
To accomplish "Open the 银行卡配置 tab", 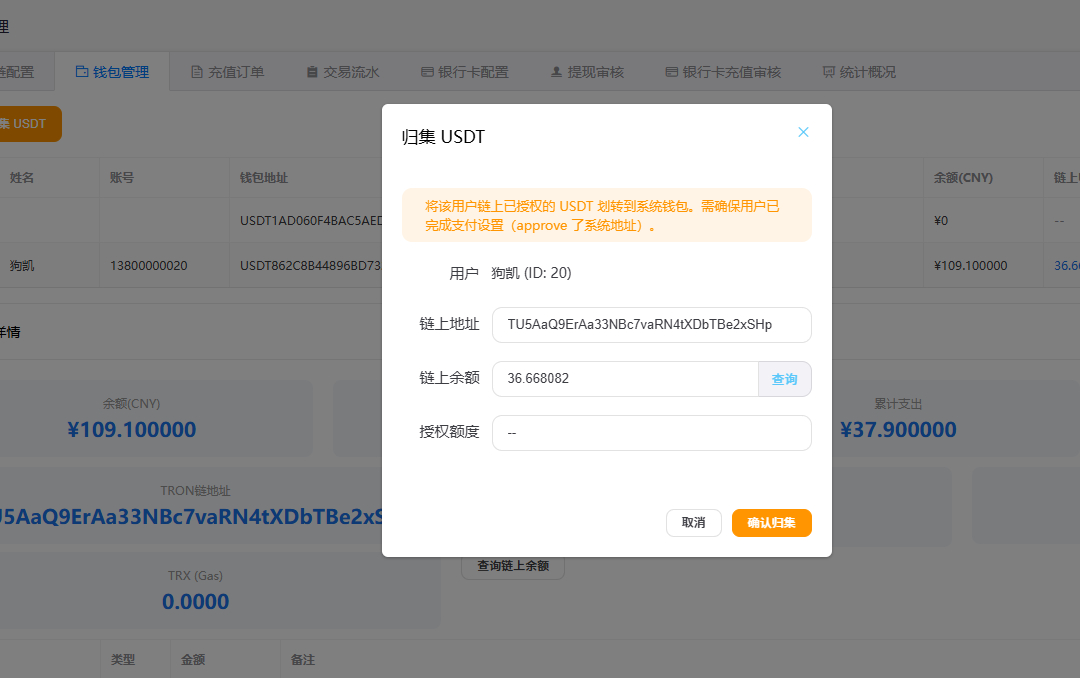I will tap(465, 72).
